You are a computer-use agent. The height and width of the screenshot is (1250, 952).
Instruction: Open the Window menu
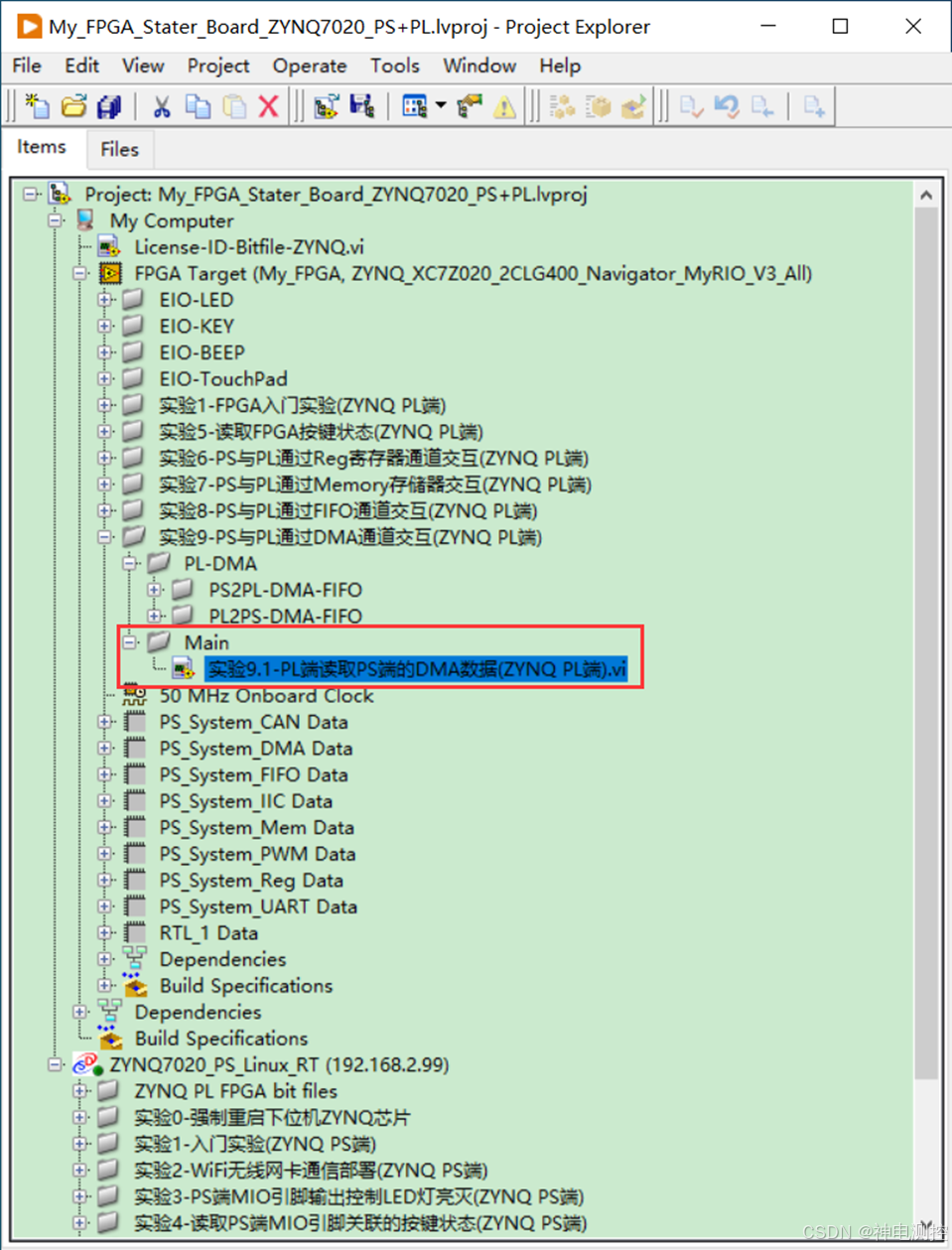(479, 66)
